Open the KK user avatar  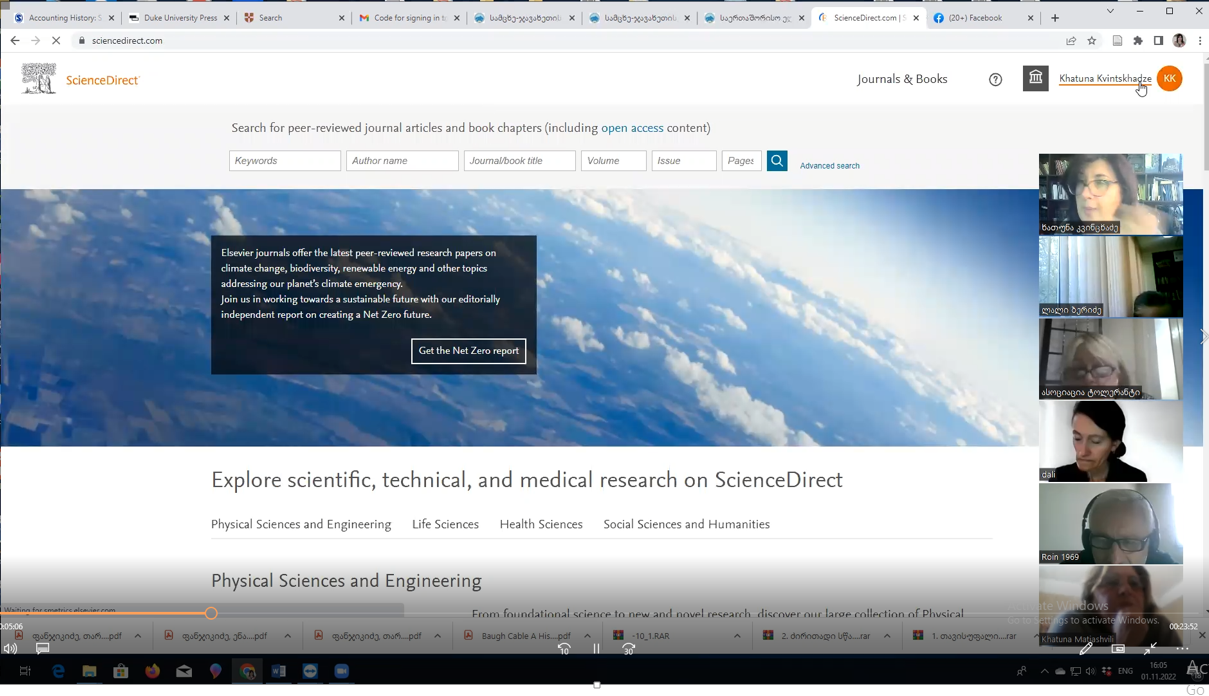click(x=1169, y=79)
